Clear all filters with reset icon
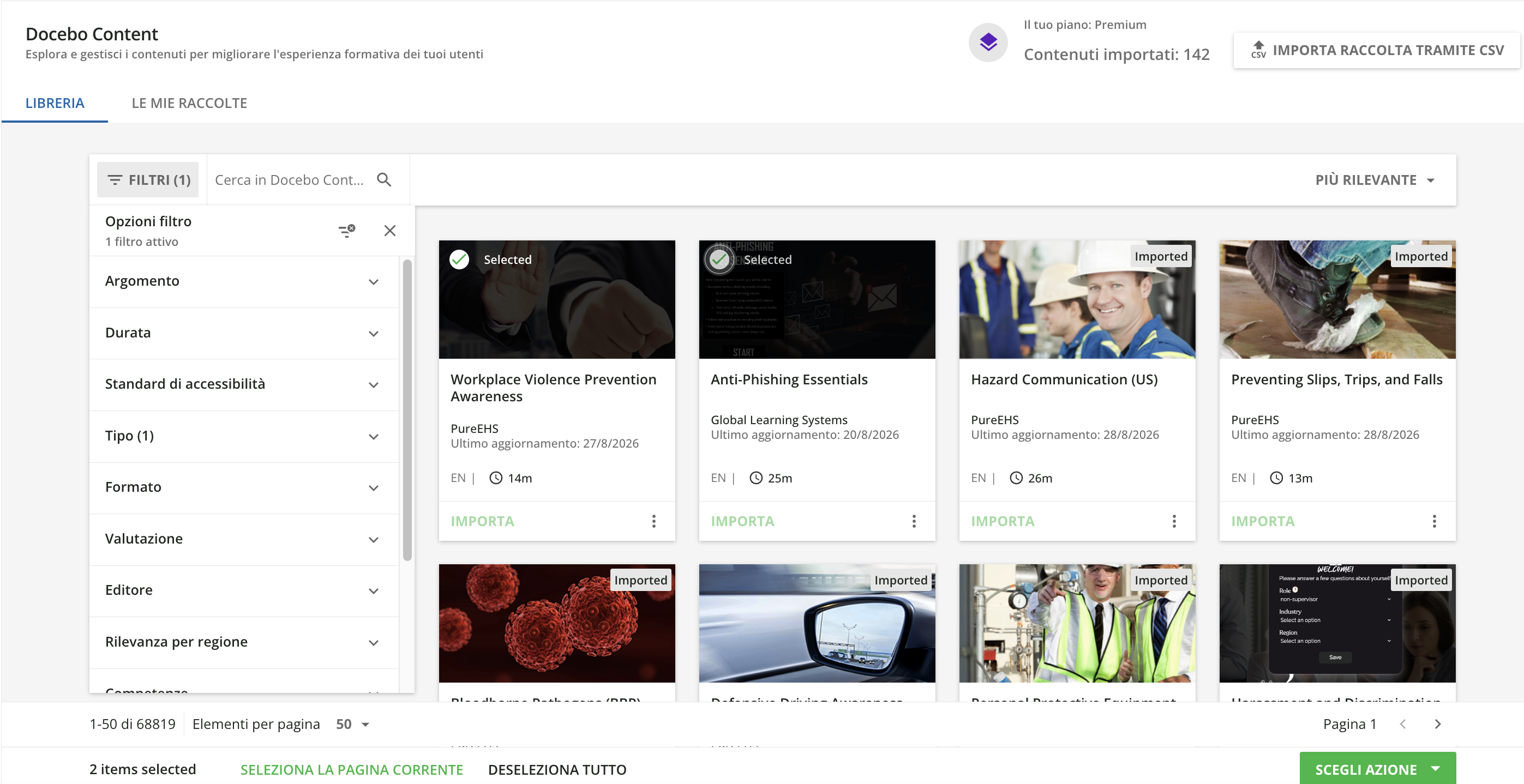The height and width of the screenshot is (784, 1524). [x=347, y=230]
